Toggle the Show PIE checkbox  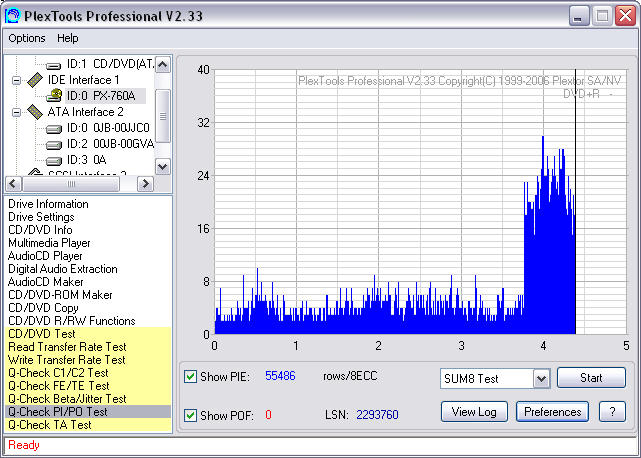[191, 376]
